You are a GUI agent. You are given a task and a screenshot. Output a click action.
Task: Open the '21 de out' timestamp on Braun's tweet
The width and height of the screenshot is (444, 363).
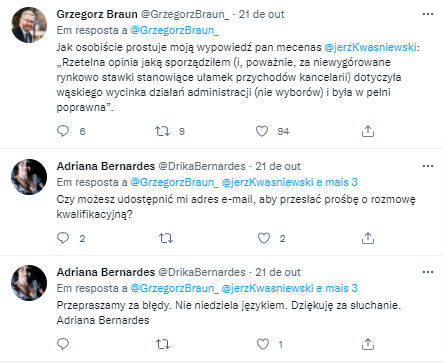262,14
